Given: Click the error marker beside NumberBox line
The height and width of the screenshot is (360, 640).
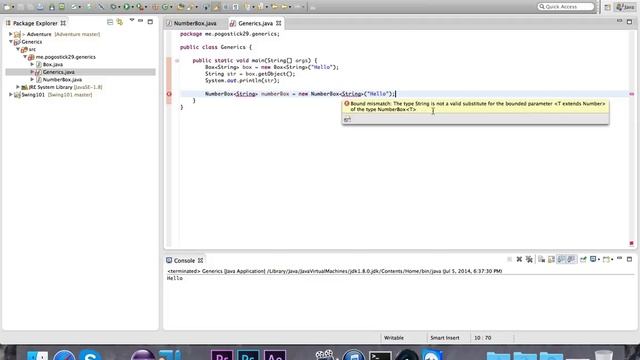Looking at the screenshot, I should pyautogui.click(x=169, y=94).
